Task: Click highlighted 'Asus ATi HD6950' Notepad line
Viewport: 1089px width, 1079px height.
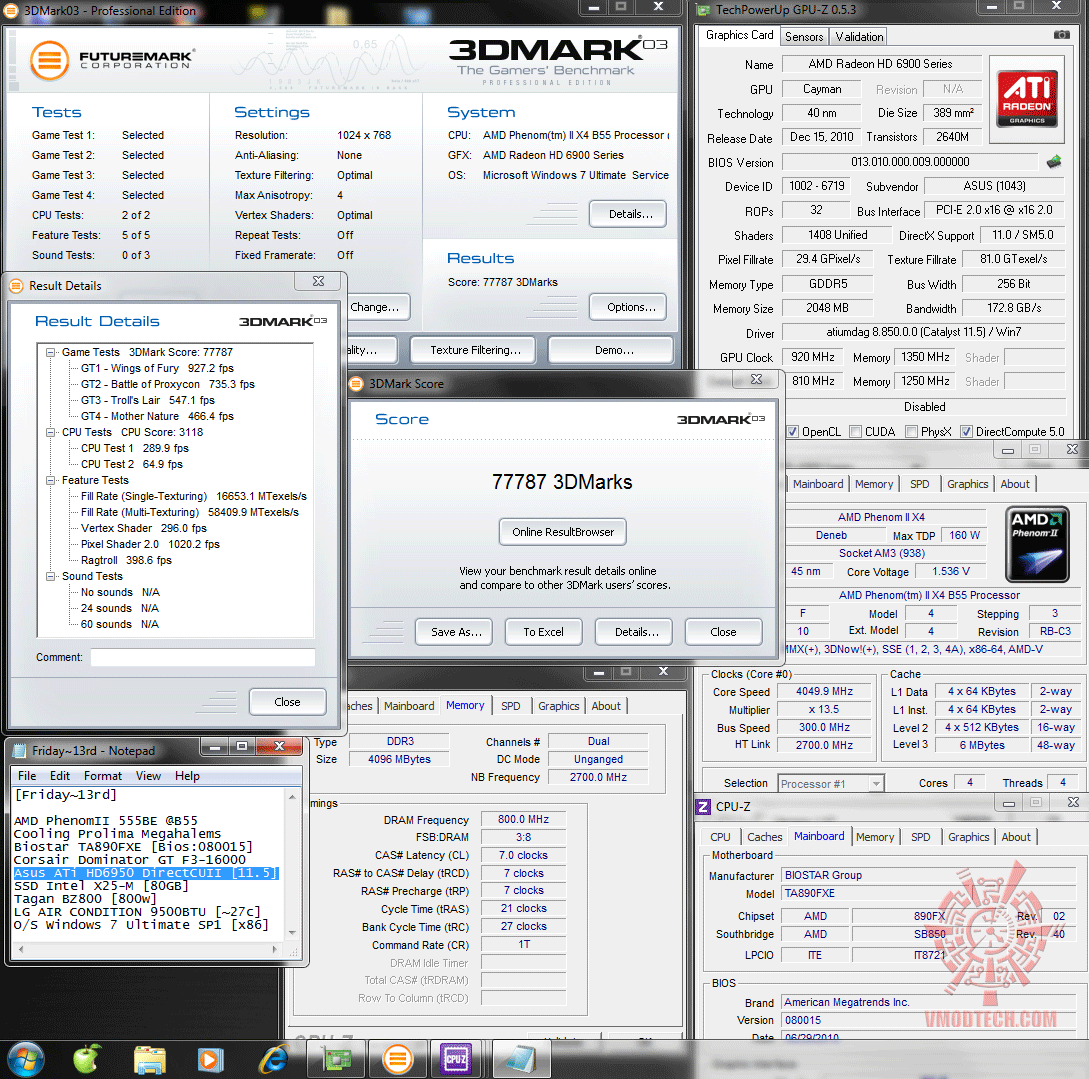Action: point(146,873)
